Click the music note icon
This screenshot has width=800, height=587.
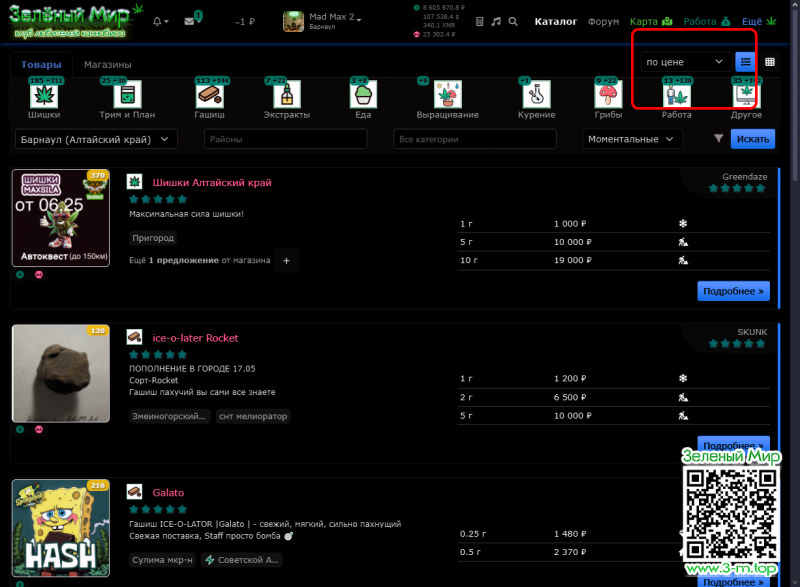(496, 21)
